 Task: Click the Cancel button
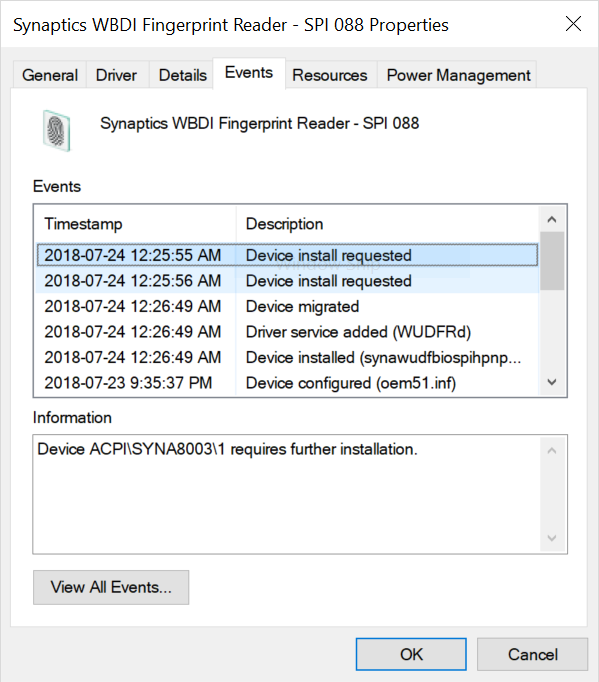[532, 654]
